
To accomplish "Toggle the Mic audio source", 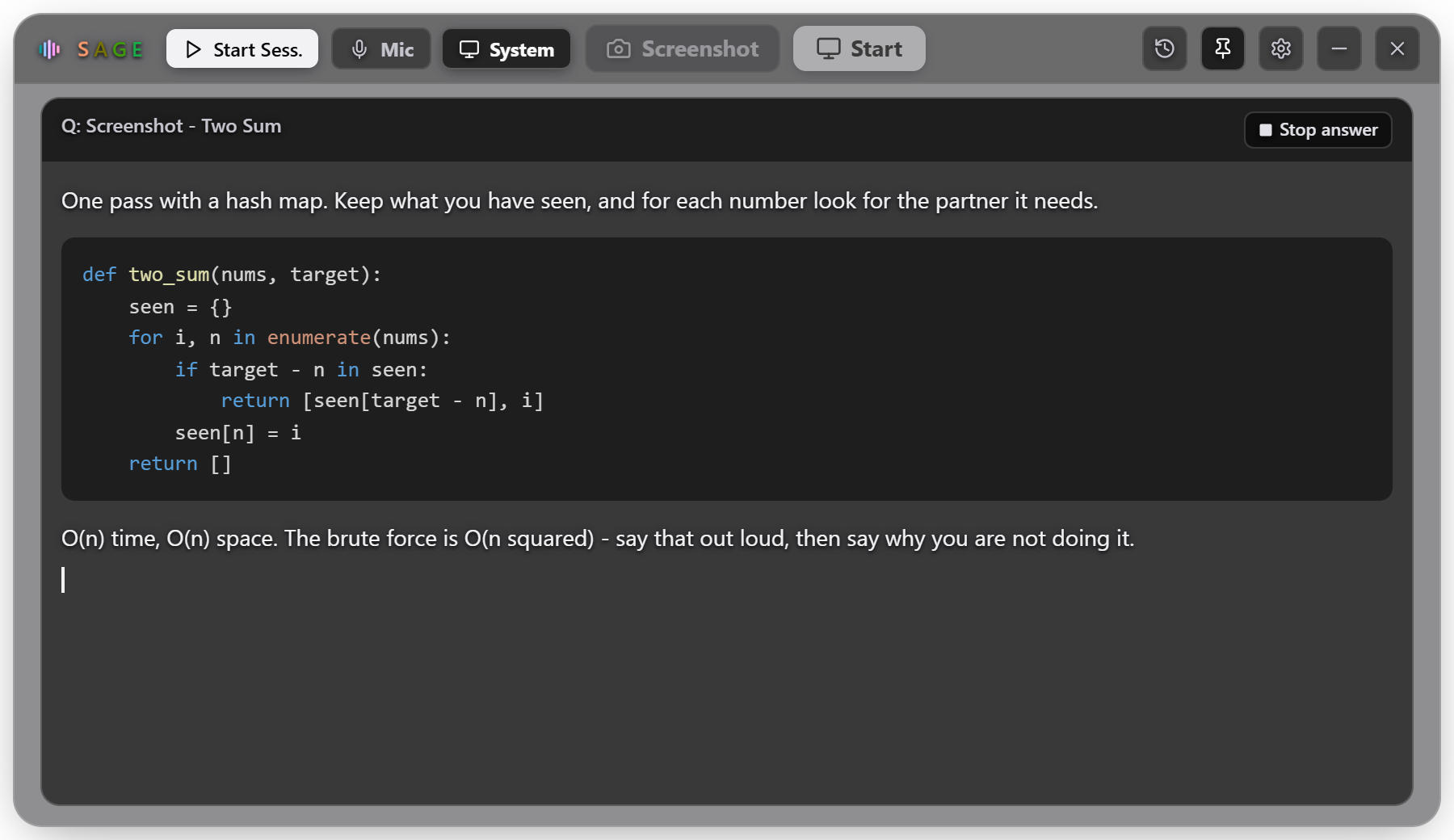I will pyautogui.click(x=381, y=49).
